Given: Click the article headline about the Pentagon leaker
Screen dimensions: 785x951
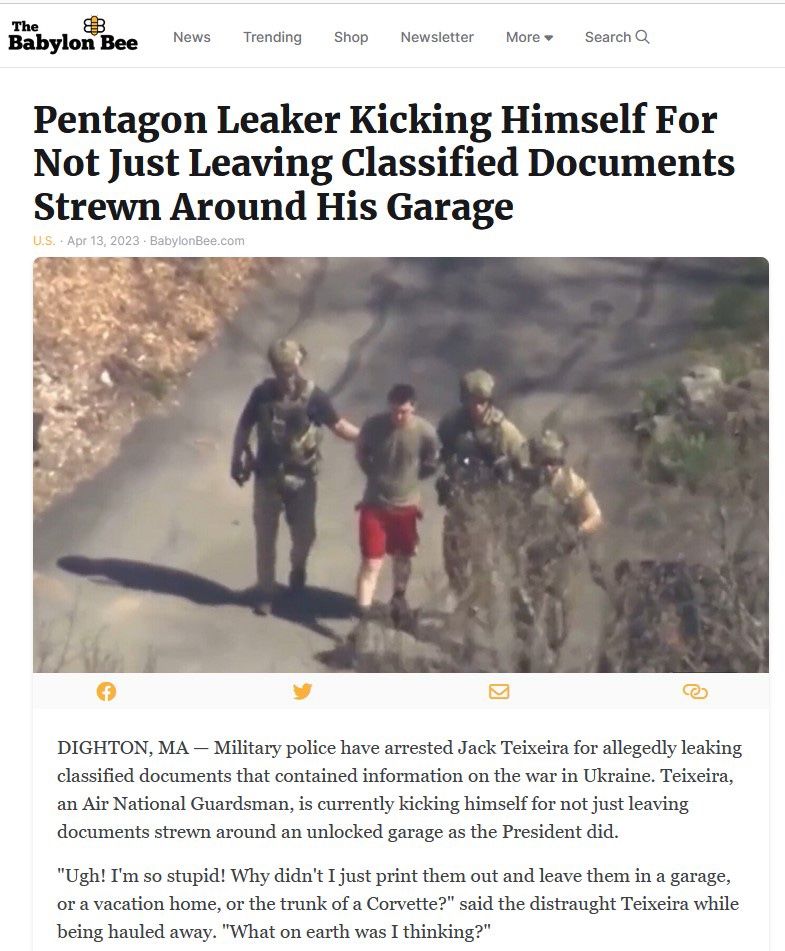Looking at the screenshot, I should (x=383, y=163).
